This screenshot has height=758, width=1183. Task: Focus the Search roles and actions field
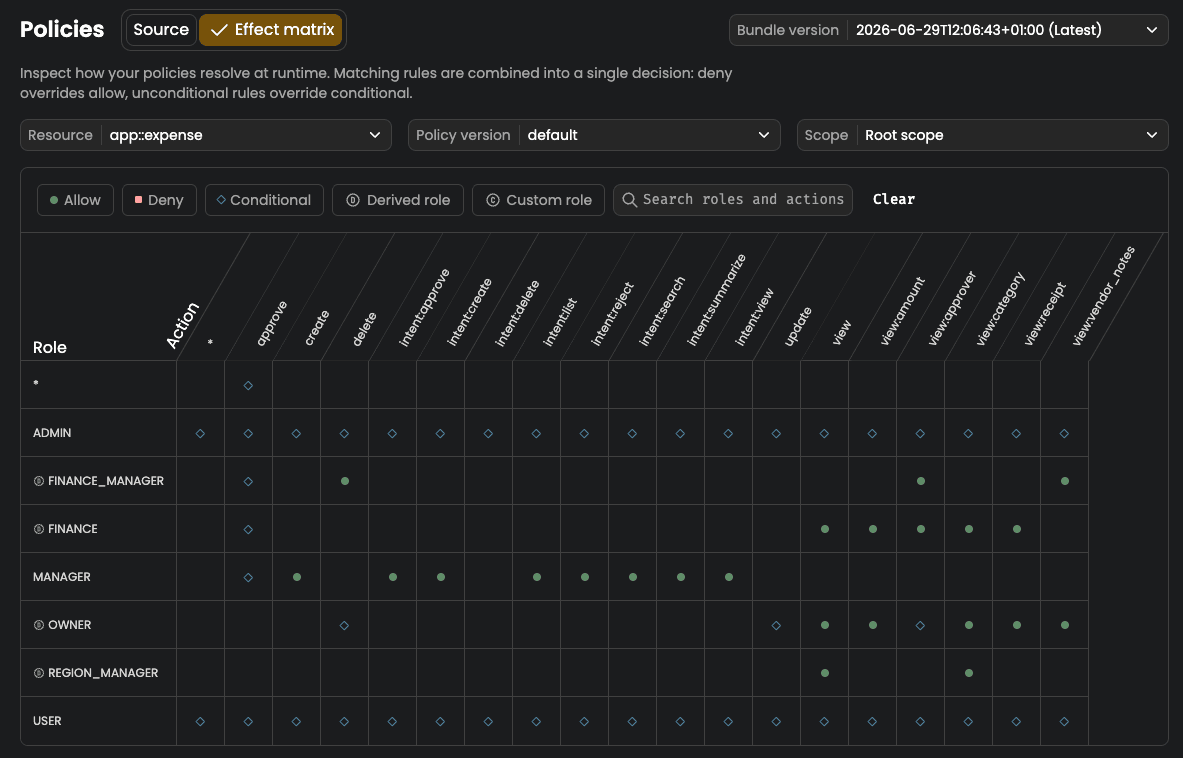click(733, 200)
